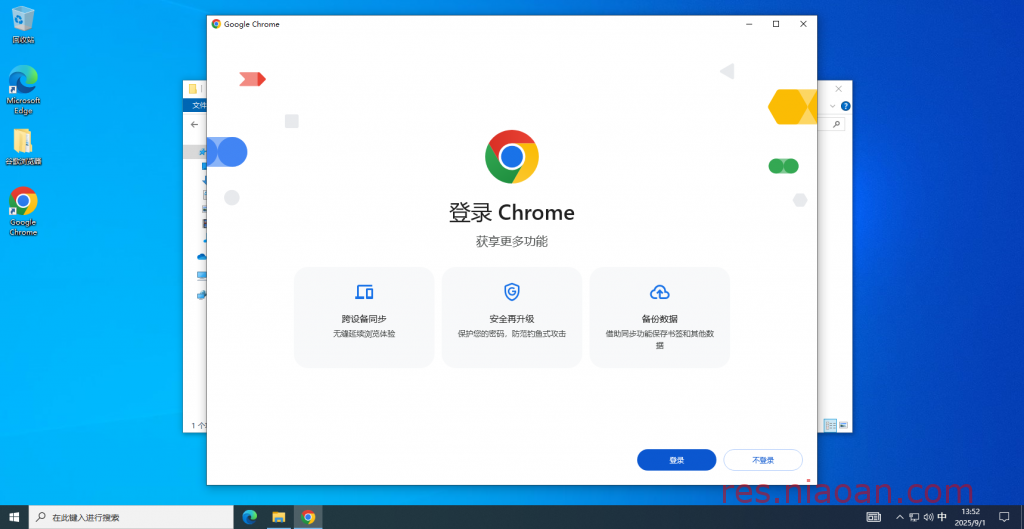The height and width of the screenshot is (529, 1024).
Task: Select the 谷歌浏览器 folder on desktop
Action: point(23,146)
